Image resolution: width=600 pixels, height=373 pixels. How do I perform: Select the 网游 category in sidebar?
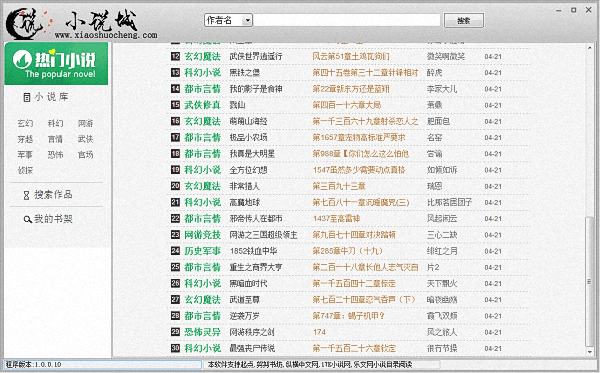[x=85, y=124]
